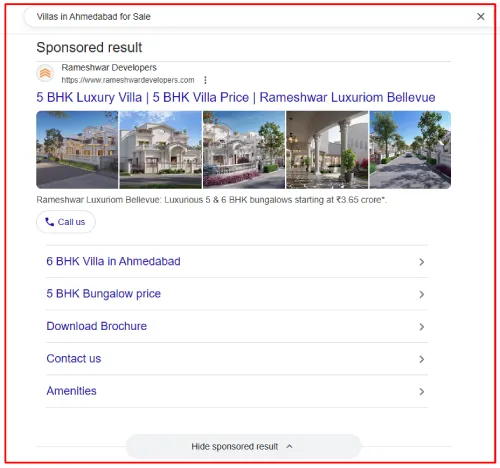Open the 5 BHK Bungalow price link
The image size is (500, 468).
click(104, 294)
